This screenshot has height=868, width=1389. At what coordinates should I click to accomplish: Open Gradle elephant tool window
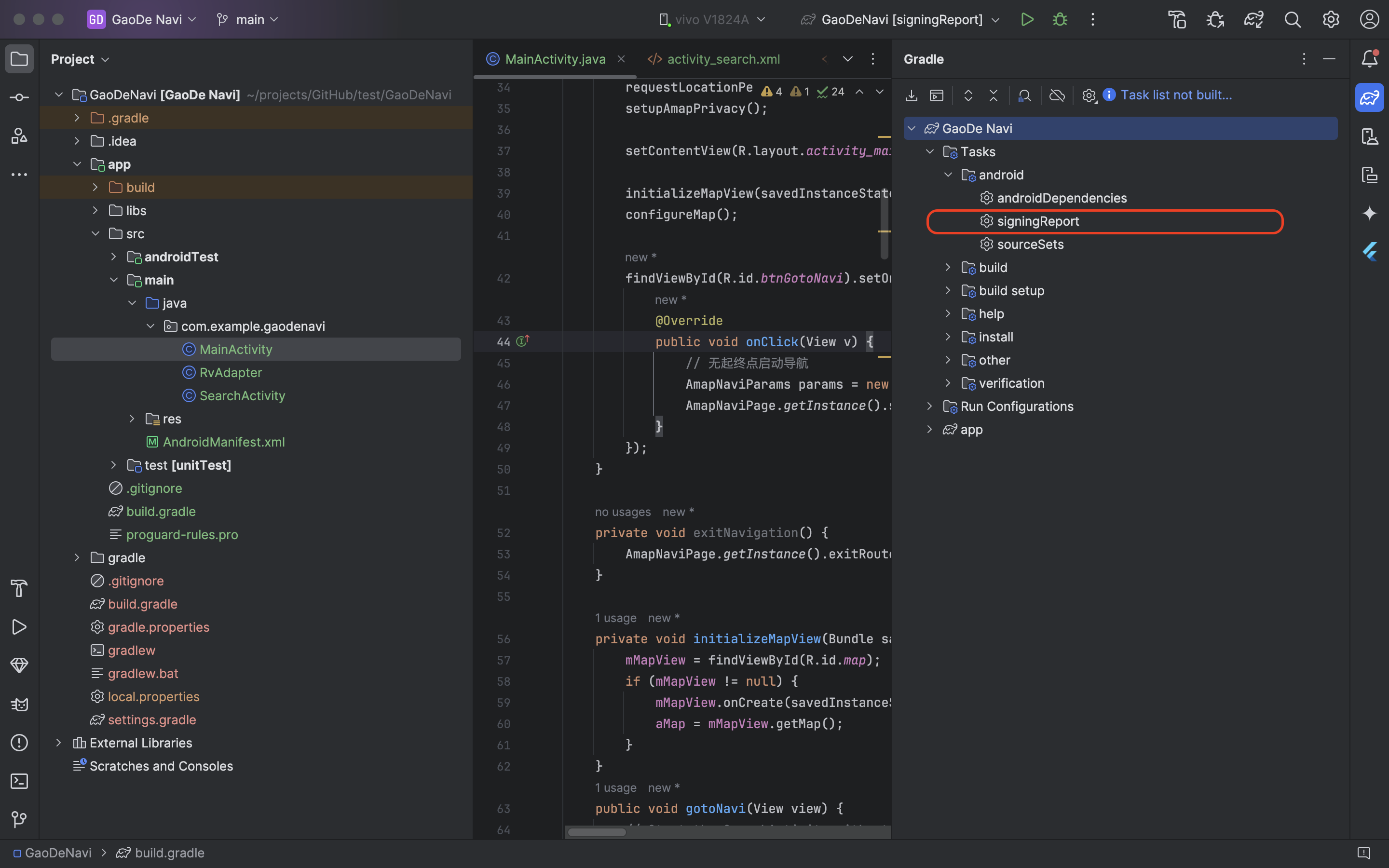(x=1370, y=97)
